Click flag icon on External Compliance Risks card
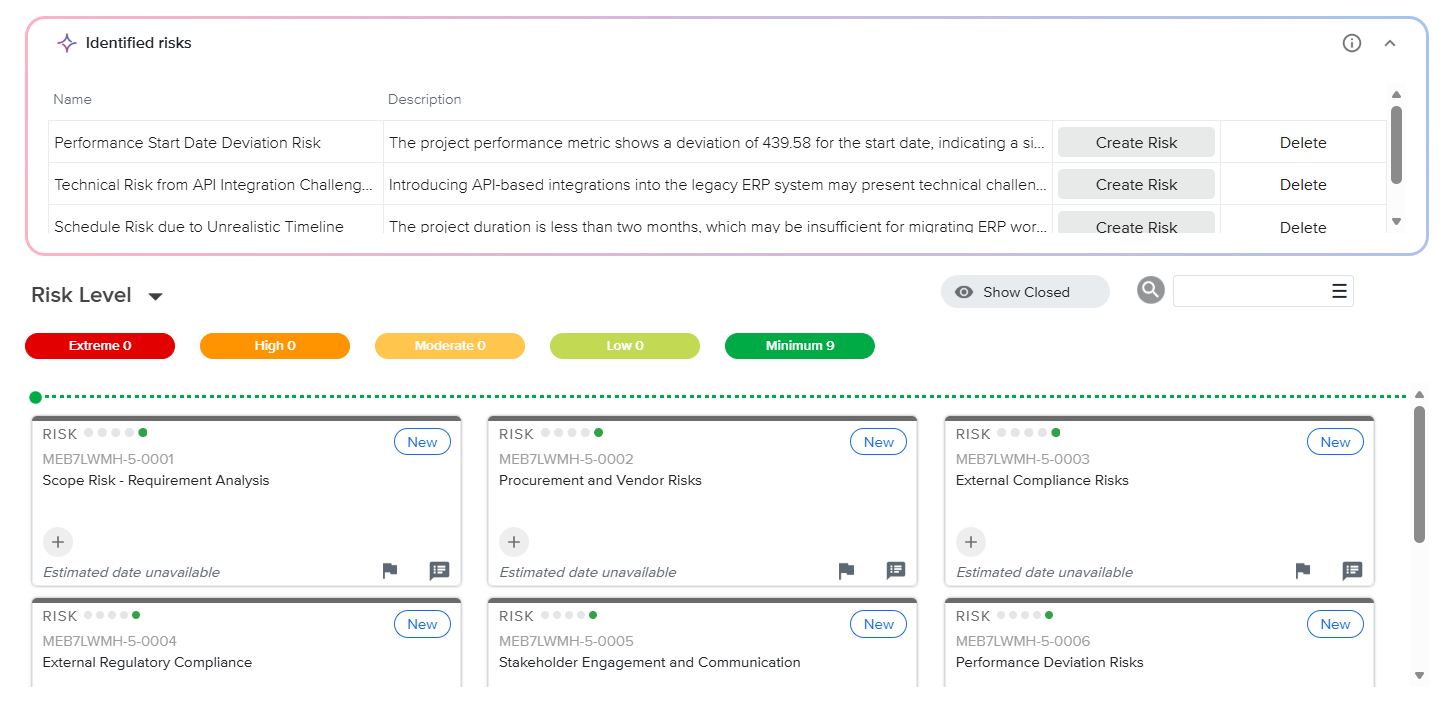The image size is (1443, 707). tap(1302, 571)
